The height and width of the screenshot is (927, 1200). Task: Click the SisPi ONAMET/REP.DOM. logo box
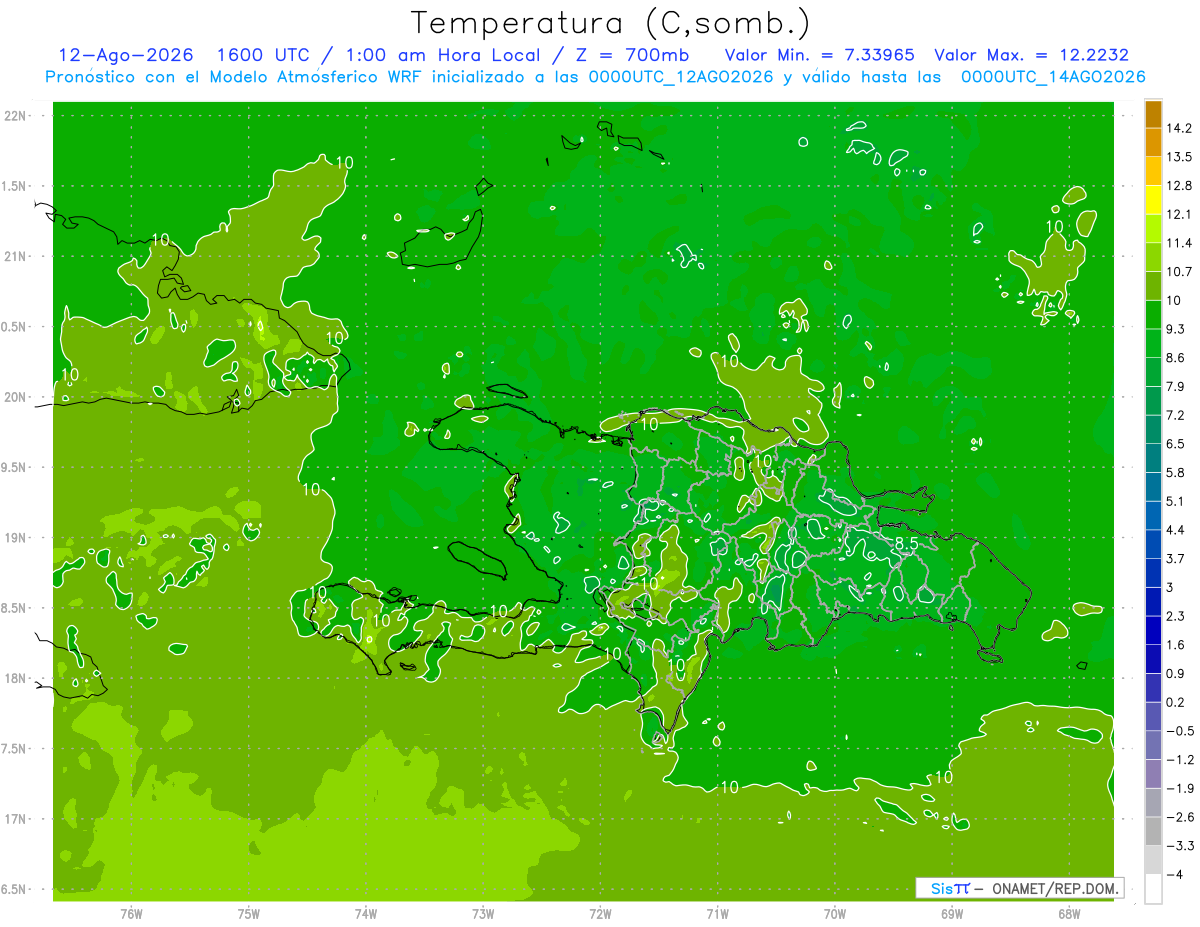[1019, 888]
